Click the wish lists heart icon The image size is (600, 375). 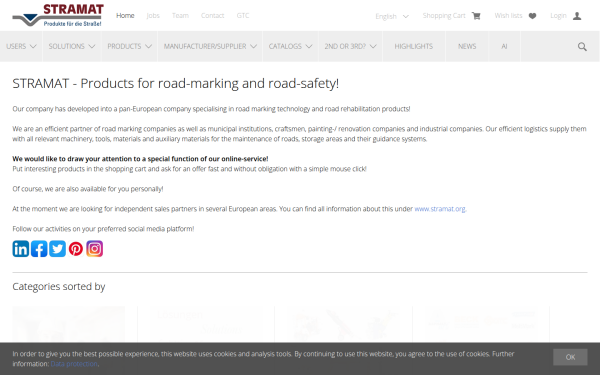[x=532, y=16]
